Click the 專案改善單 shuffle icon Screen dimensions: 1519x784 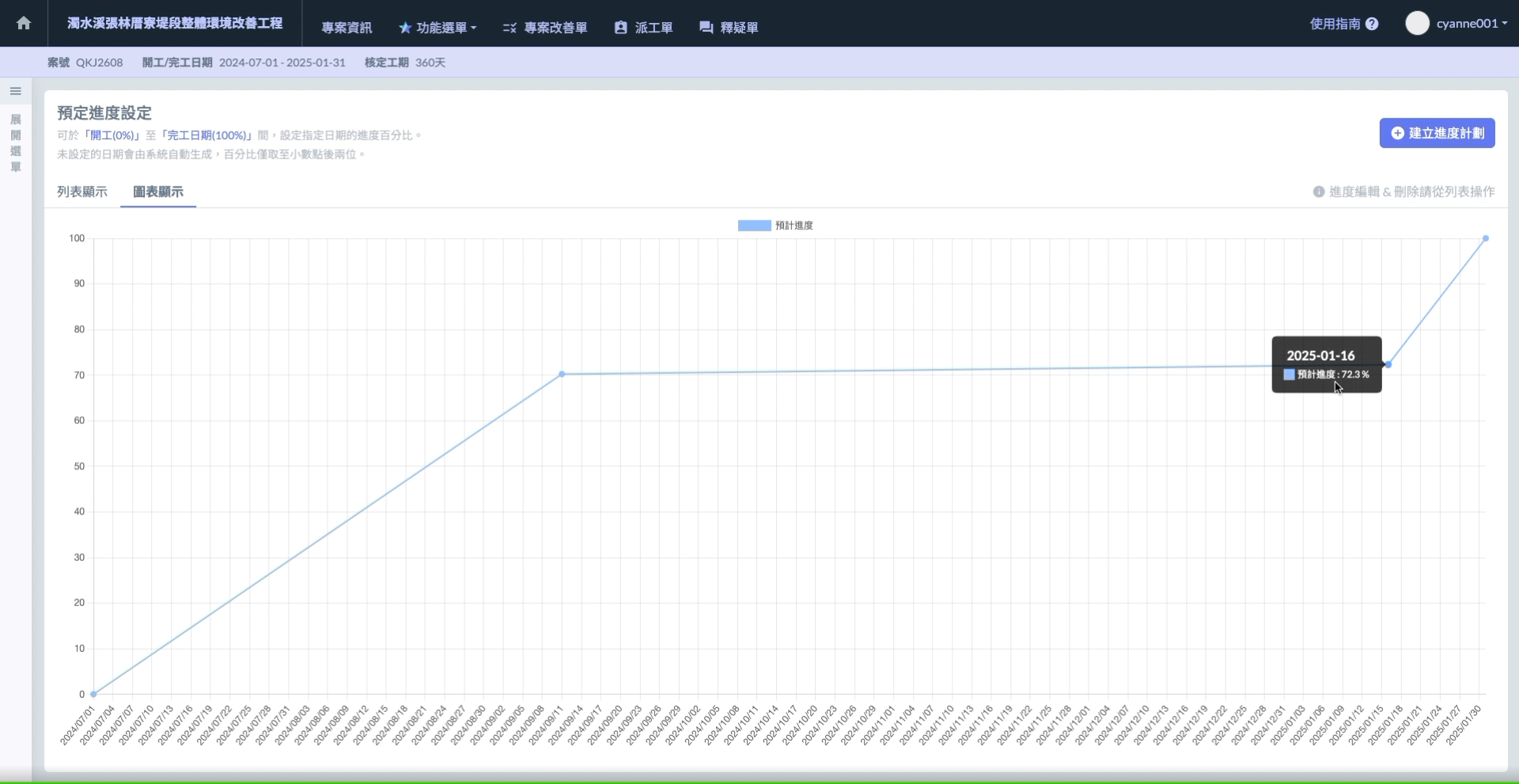(x=509, y=28)
